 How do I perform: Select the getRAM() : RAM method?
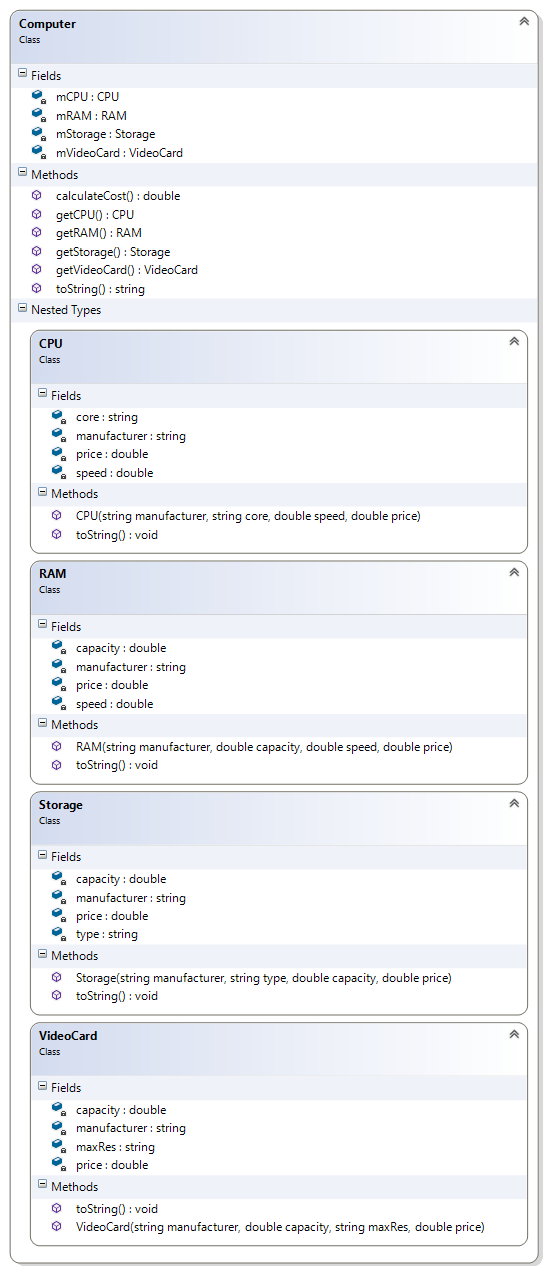[99, 233]
